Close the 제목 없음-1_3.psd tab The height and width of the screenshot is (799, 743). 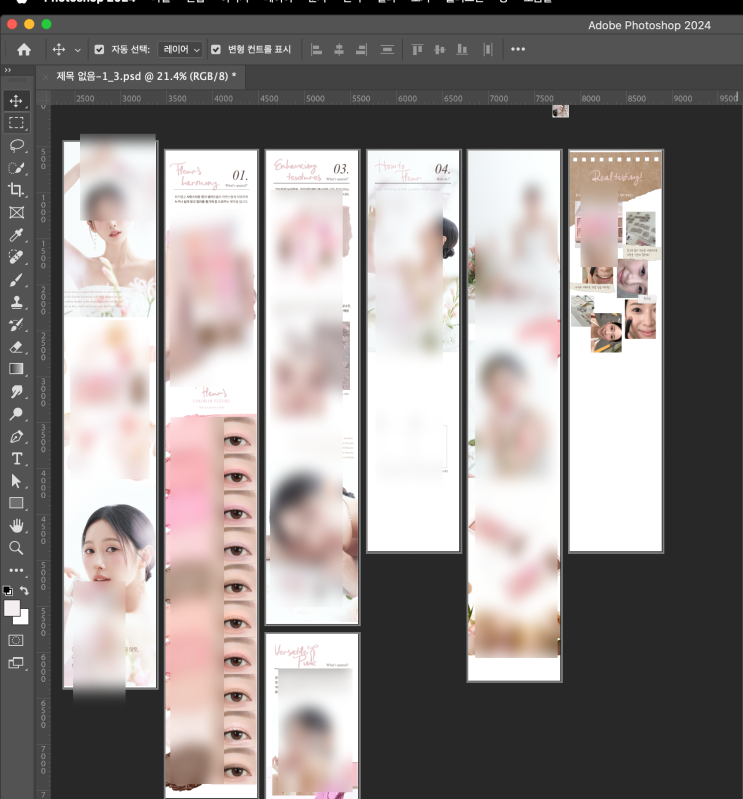click(46, 77)
